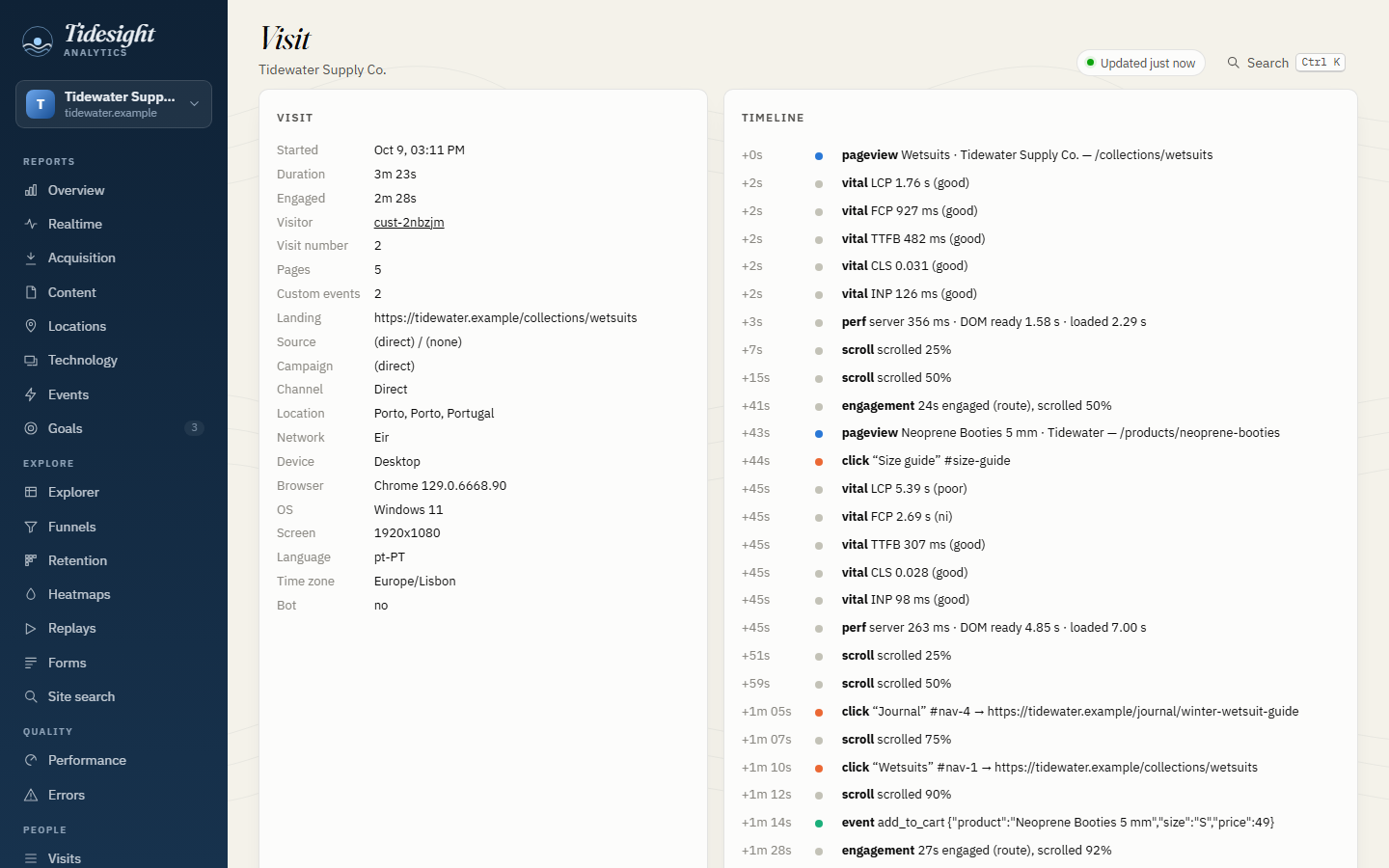The width and height of the screenshot is (1389, 868).
Task: Click the Locations pin icon
Action: pyautogui.click(x=31, y=326)
